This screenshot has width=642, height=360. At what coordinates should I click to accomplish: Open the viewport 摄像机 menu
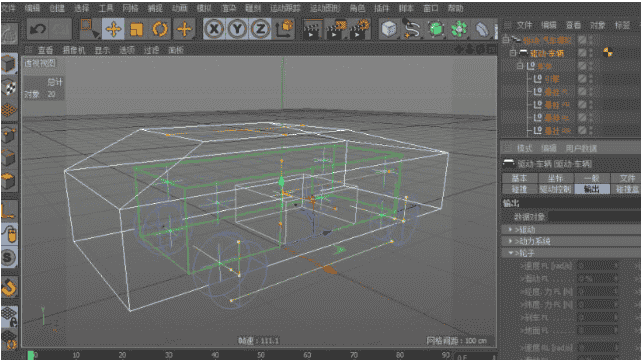click(74, 50)
